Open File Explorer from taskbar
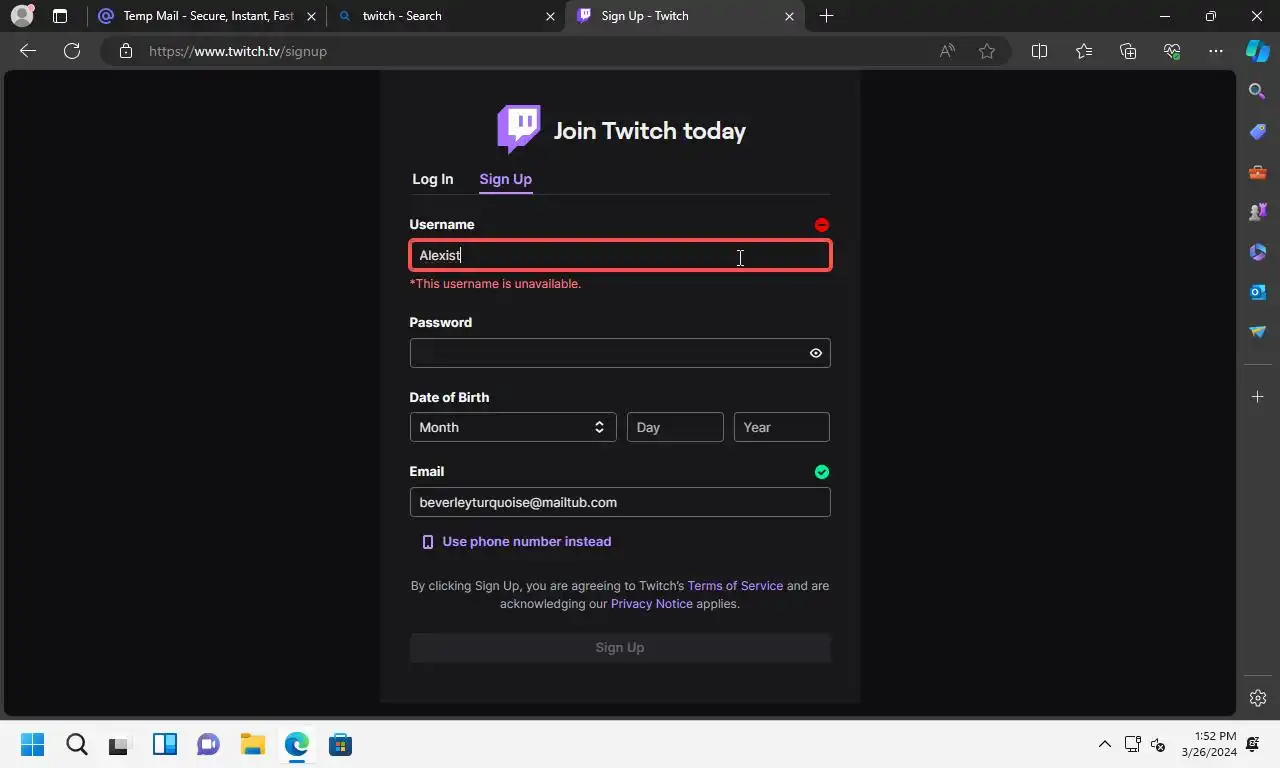1280x768 pixels. pos(252,744)
